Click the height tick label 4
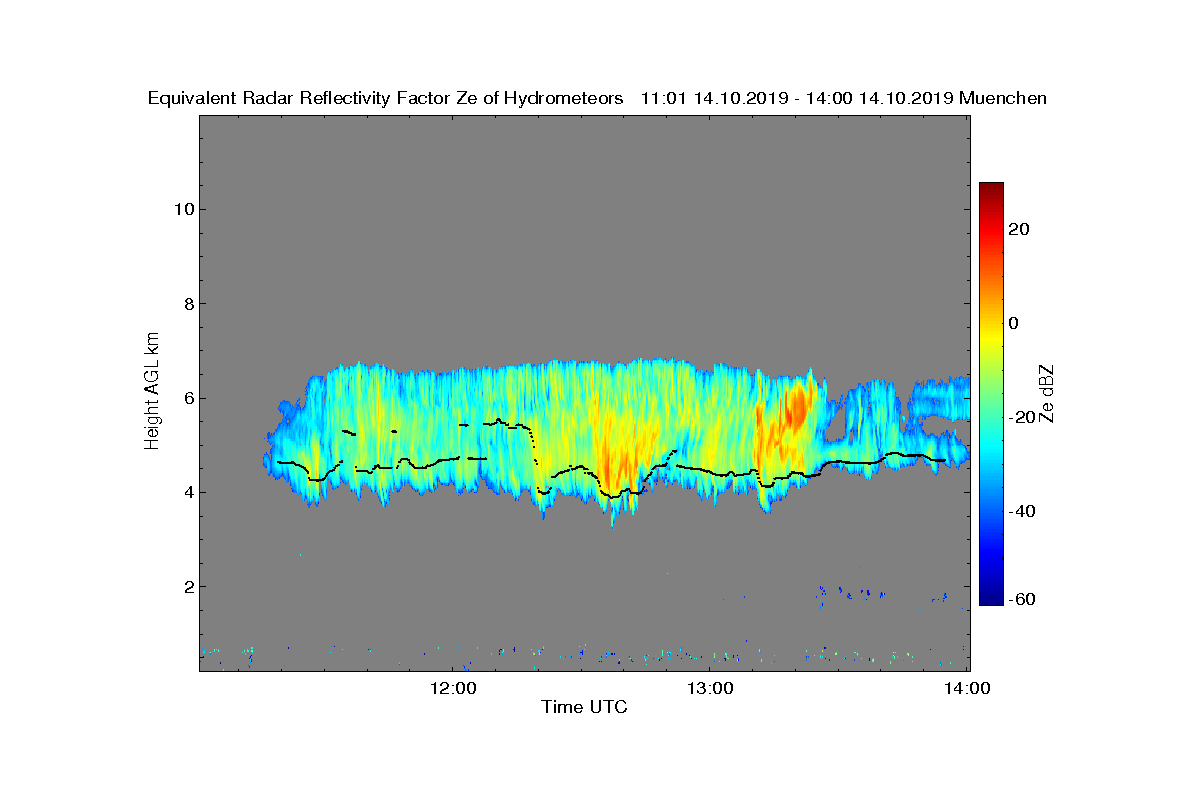1200x800 pixels. pos(187,492)
